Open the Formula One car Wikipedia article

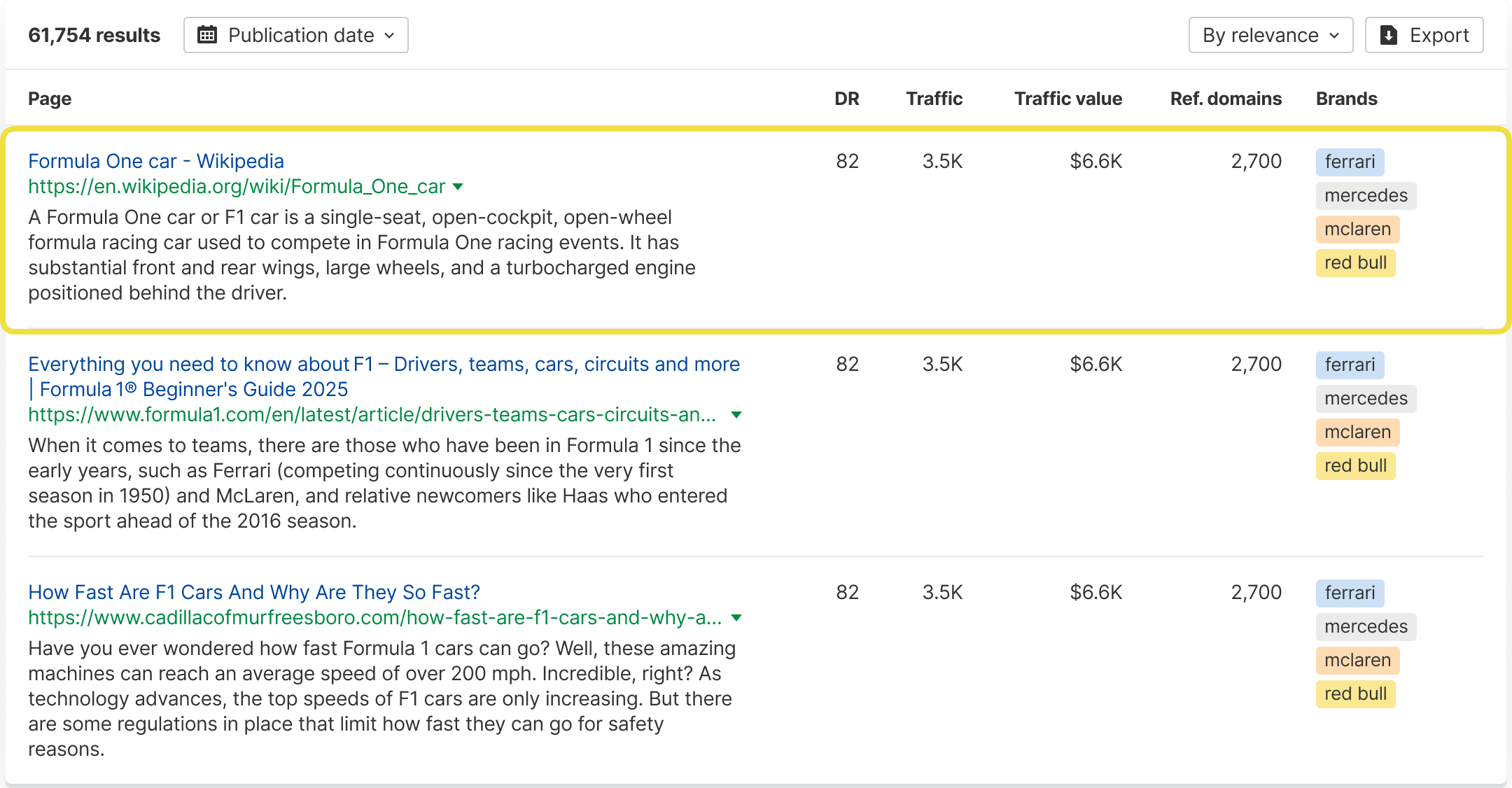click(x=155, y=161)
